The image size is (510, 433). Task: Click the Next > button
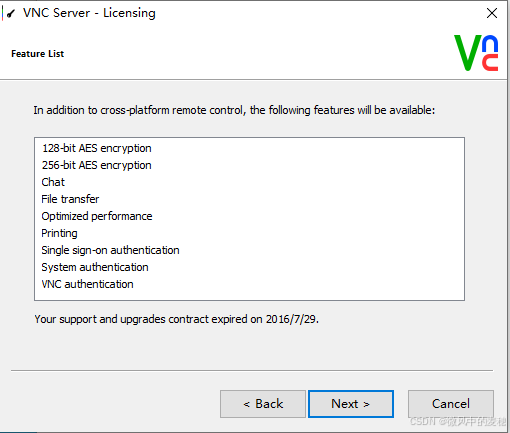351,404
